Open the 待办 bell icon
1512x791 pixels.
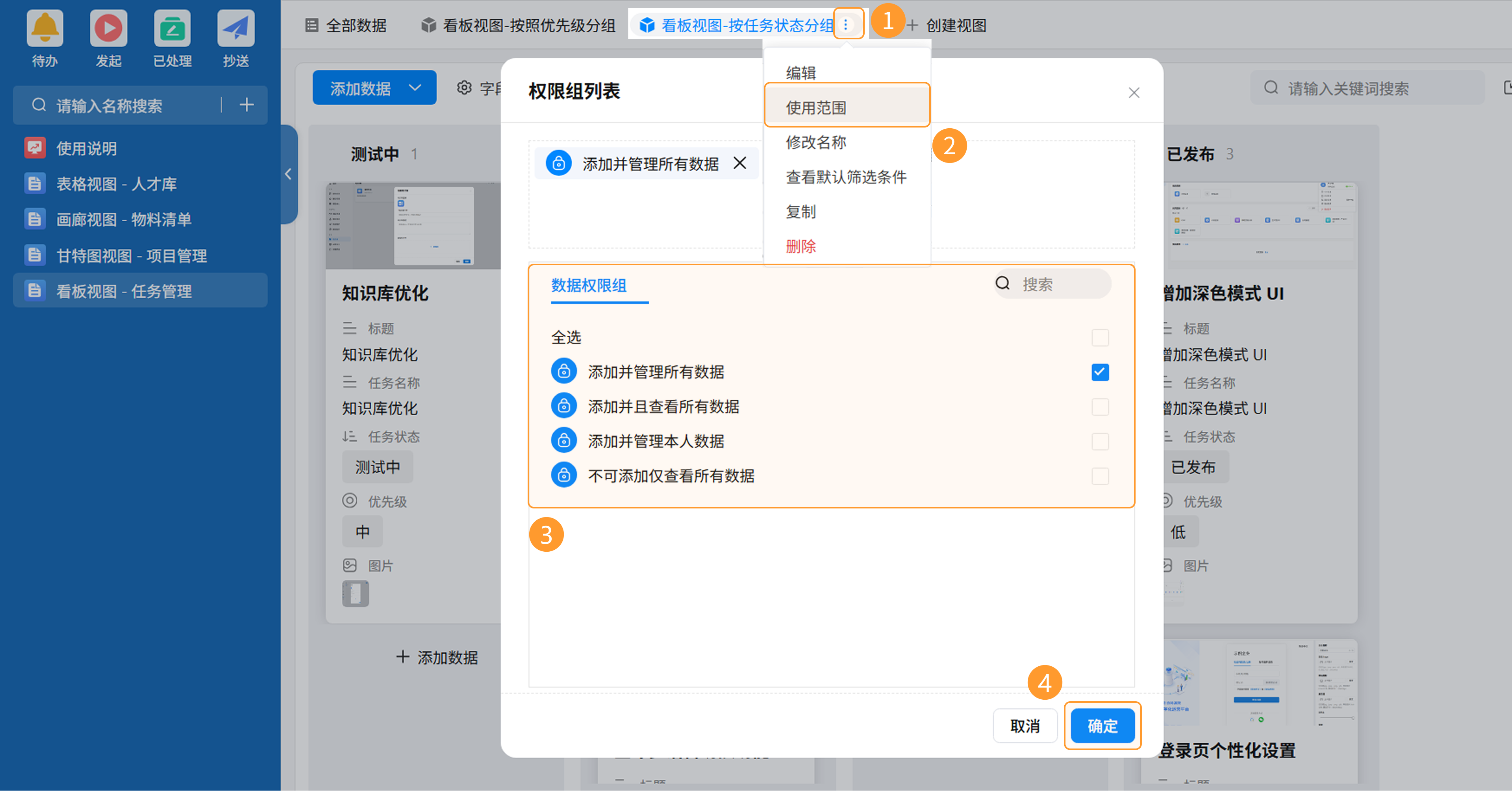[x=44, y=28]
